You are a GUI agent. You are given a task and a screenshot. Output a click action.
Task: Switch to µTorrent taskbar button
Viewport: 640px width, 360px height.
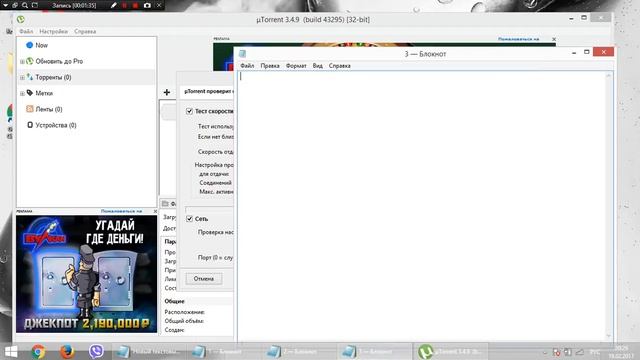coord(450,351)
